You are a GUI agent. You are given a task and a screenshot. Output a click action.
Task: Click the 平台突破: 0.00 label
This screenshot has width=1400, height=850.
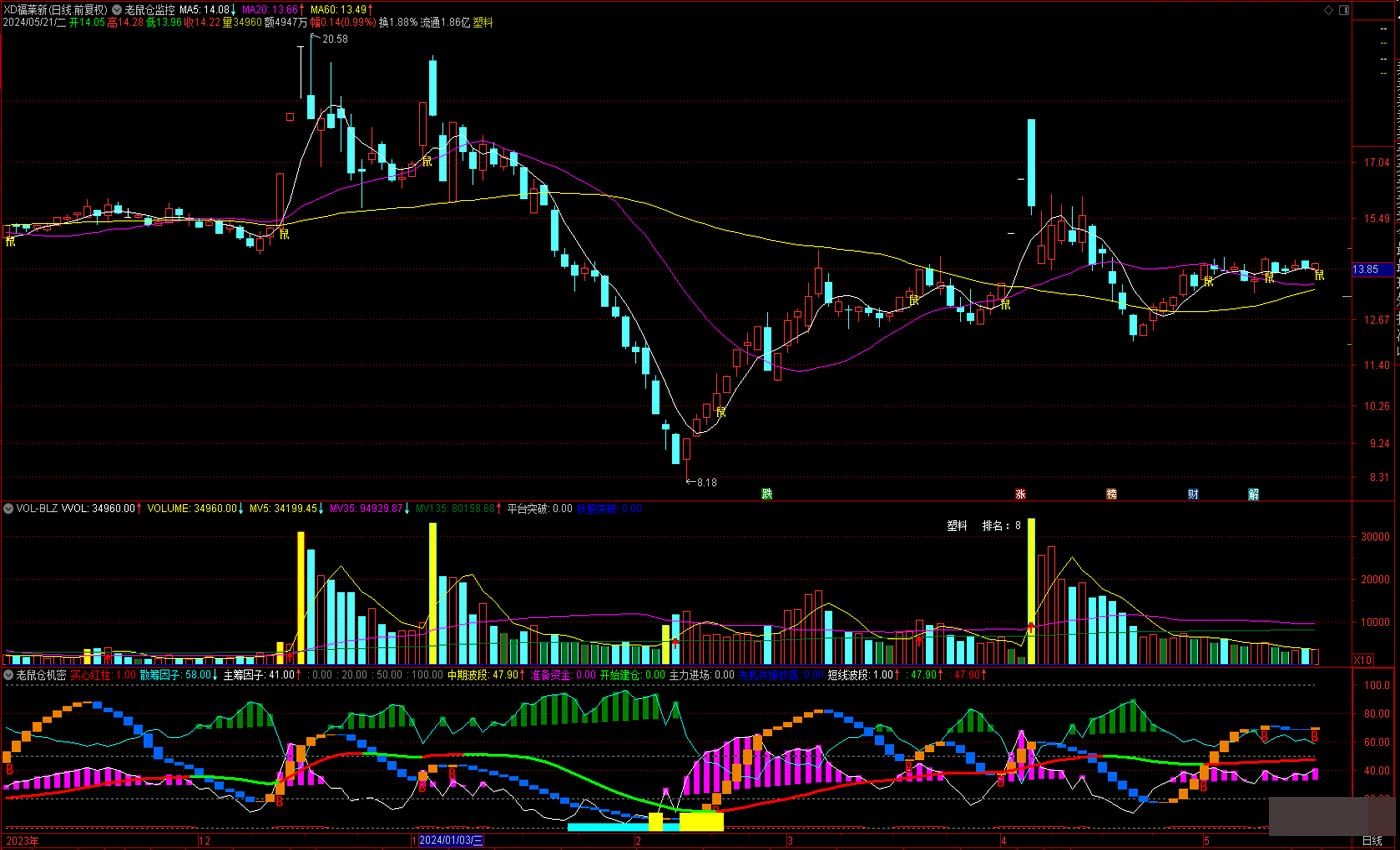540,508
